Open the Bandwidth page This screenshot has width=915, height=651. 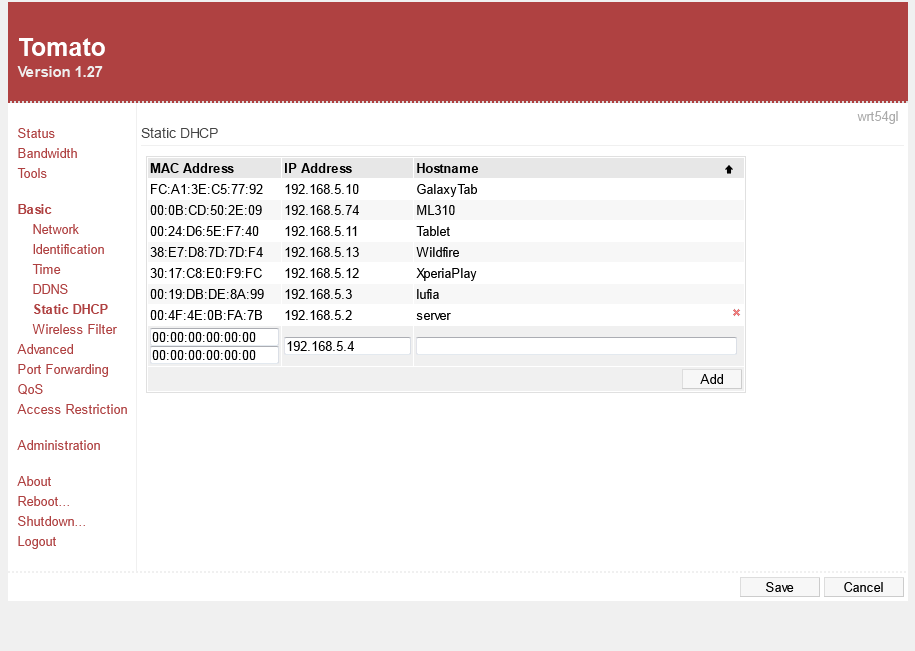47,153
